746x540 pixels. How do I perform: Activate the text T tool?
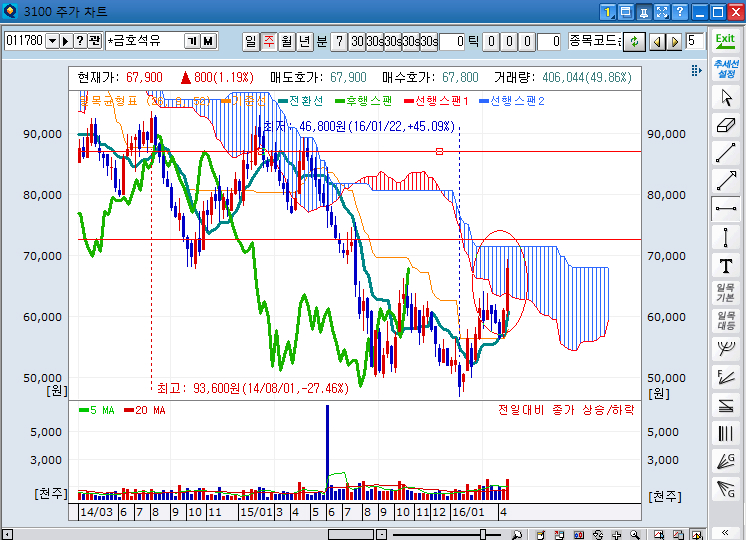(x=726, y=265)
